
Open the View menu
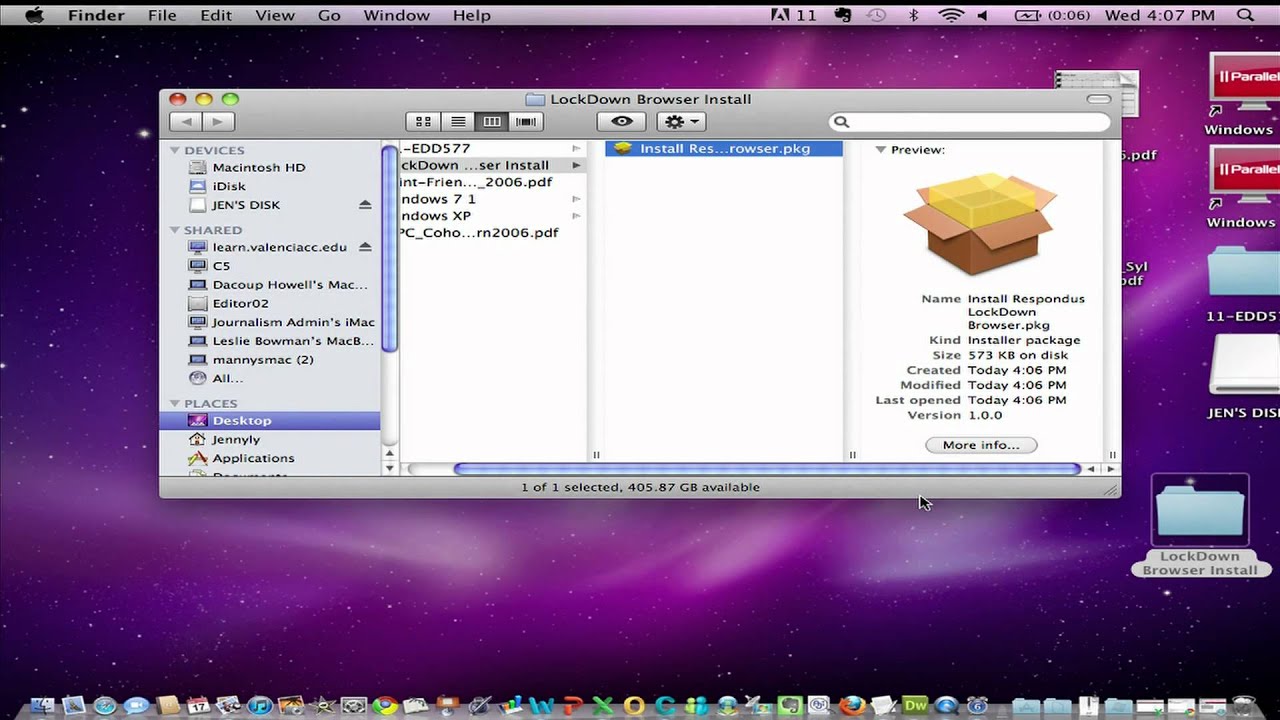[x=275, y=15]
